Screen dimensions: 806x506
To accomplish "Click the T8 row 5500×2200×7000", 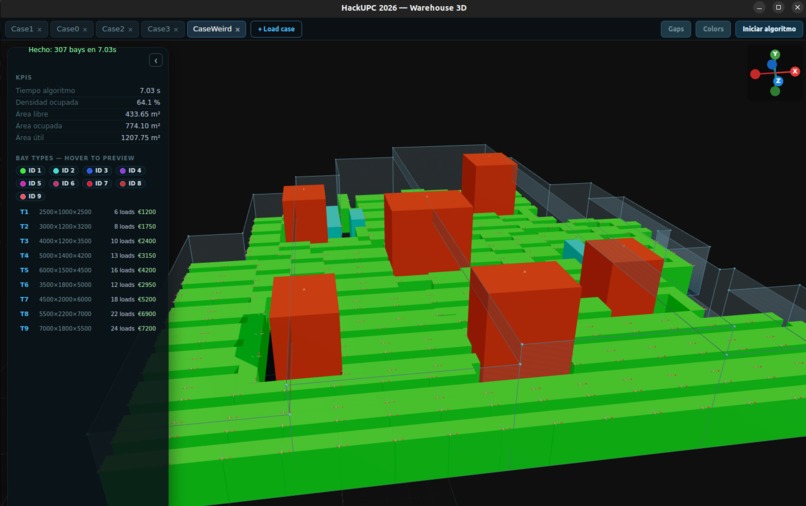I will [x=87, y=314].
